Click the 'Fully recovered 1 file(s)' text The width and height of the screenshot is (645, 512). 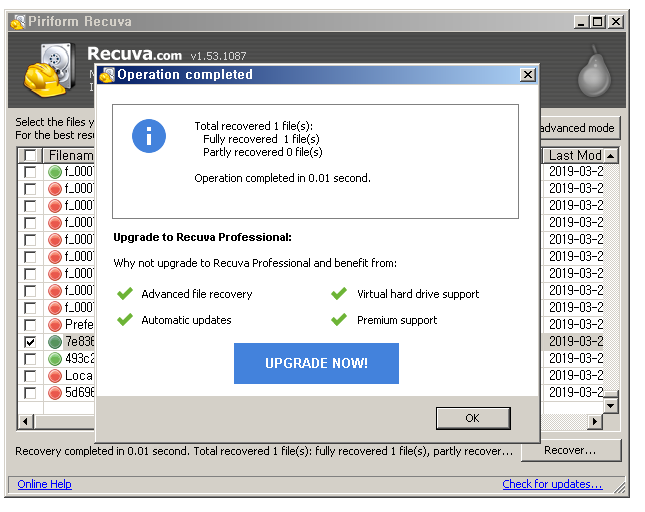click(x=261, y=139)
